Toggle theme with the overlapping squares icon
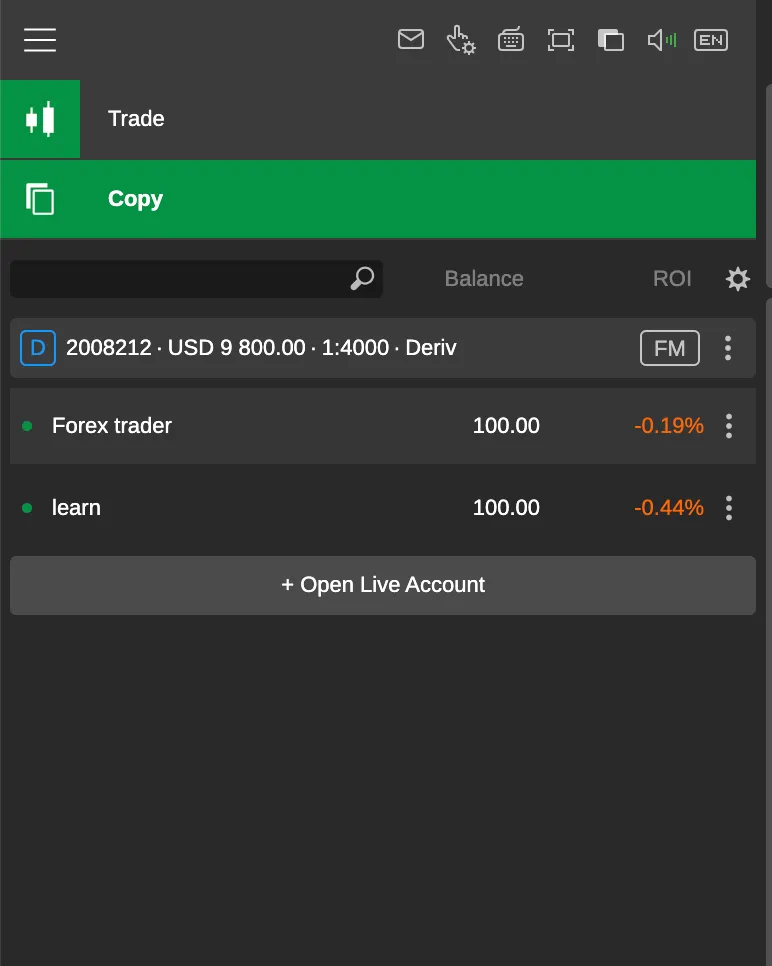The width and height of the screenshot is (772, 966). pyautogui.click(x=610, y=40)
